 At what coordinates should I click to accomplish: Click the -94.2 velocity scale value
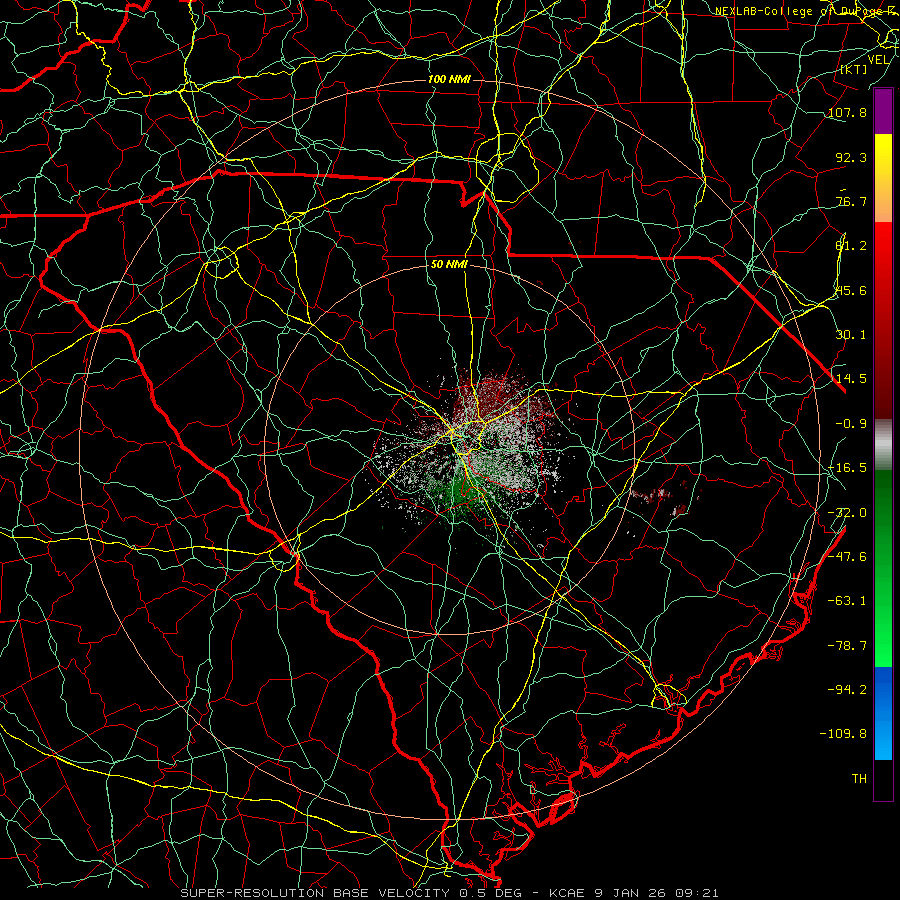847,689
